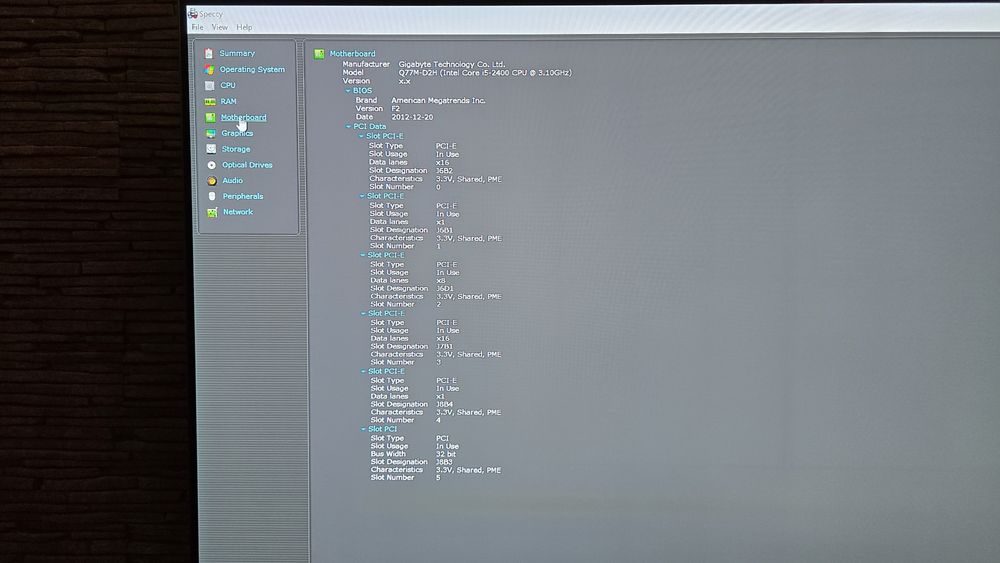The image size is (1000, 563).
Task: Click the Peripherals mouse icon
Action: click(x=212, y=196)
